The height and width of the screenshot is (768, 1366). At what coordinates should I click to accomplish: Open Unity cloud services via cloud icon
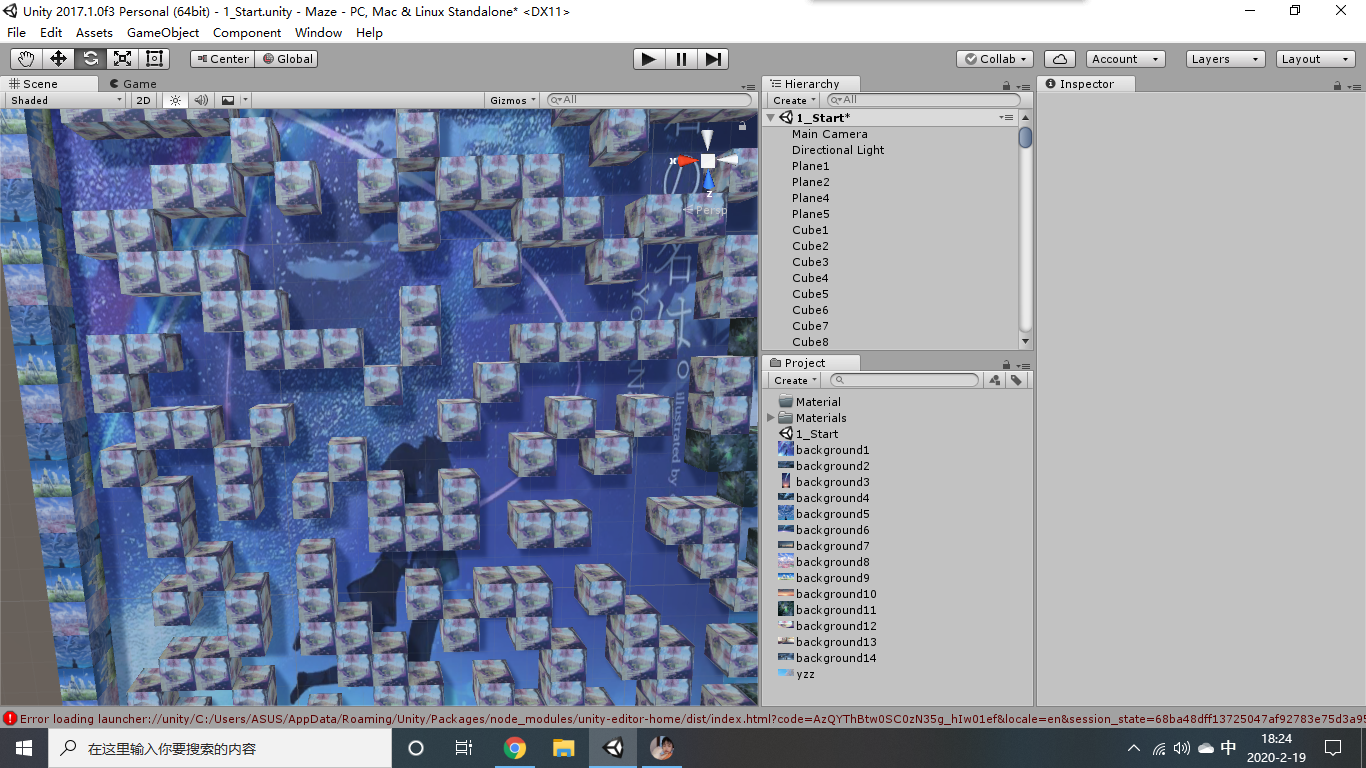1059,58
